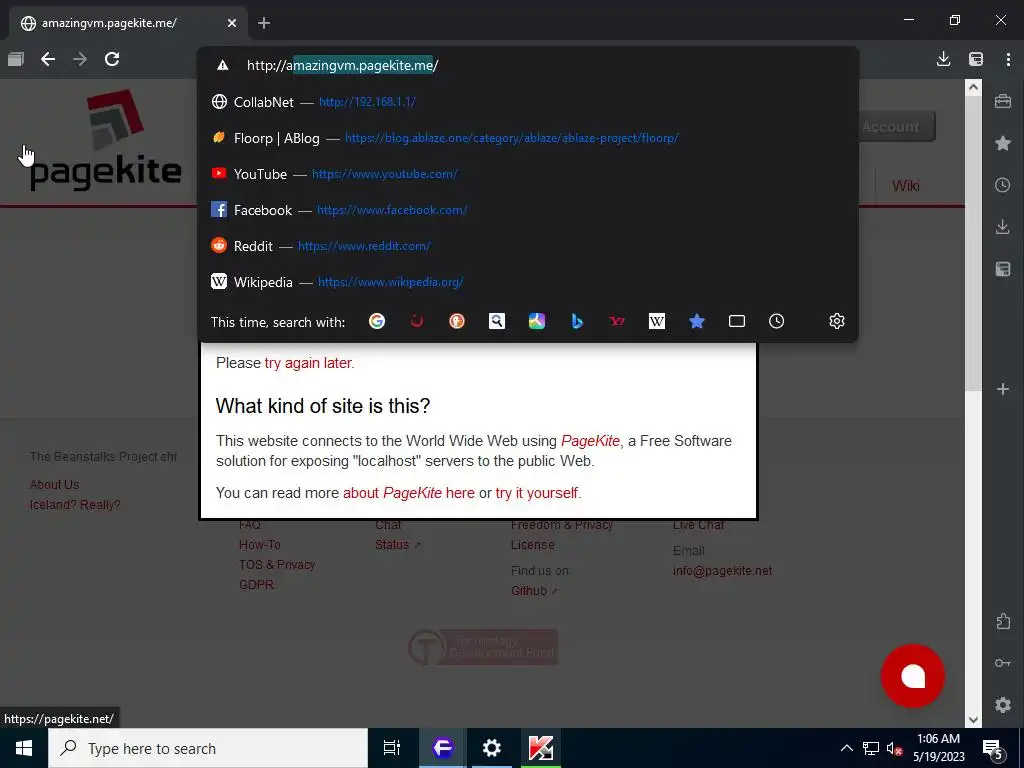
Task: Open passwords key icon in sidebar
Action: click(1003, 663)
